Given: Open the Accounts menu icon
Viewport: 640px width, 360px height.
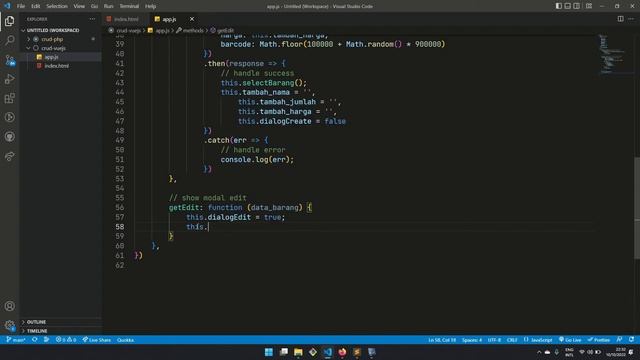Looking at the screenshot, I should click(x=10, y=306).
